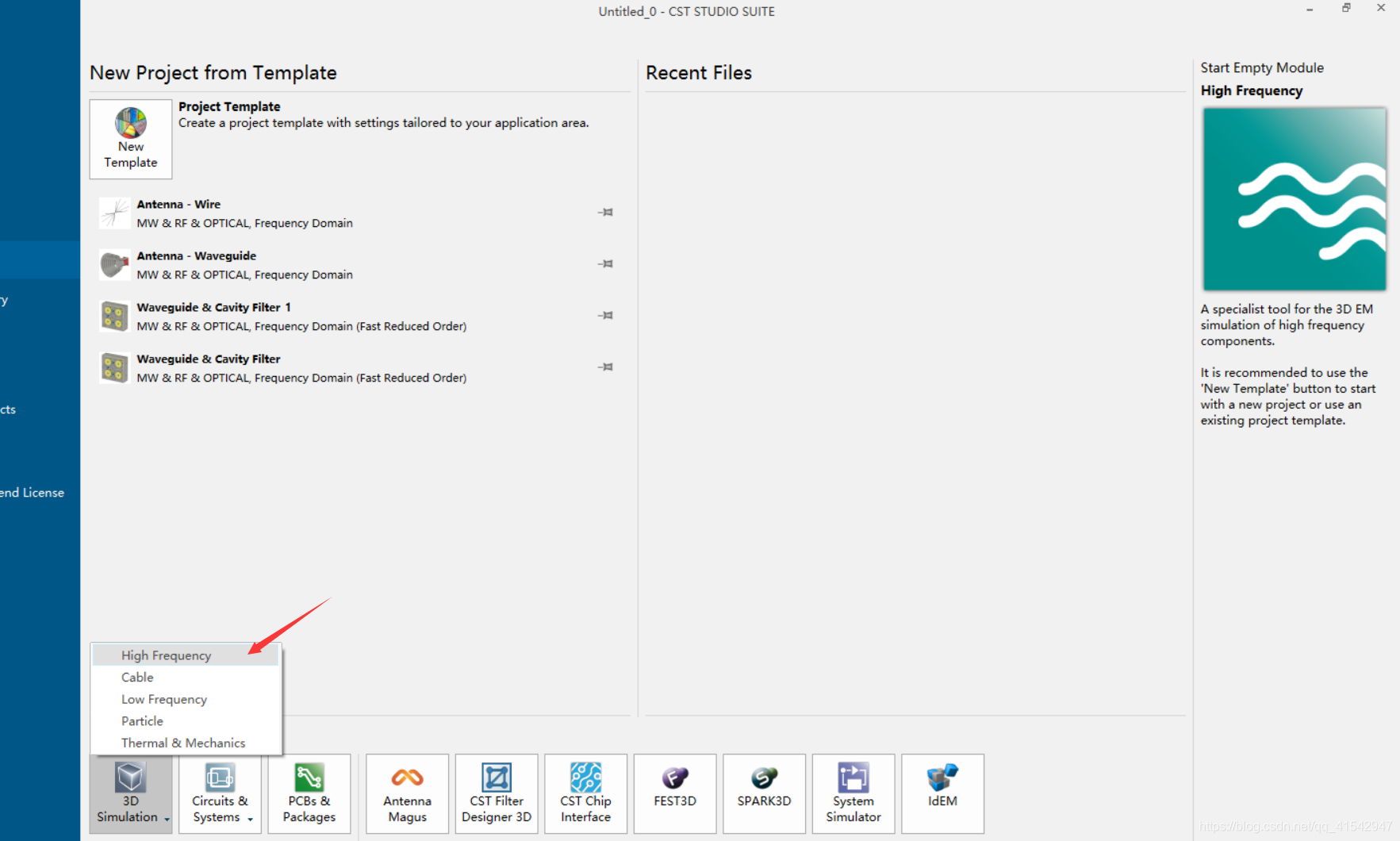Pin the Antenna - Waveguide template
This screenshot has height=841, width=1400.
point(606,263)
